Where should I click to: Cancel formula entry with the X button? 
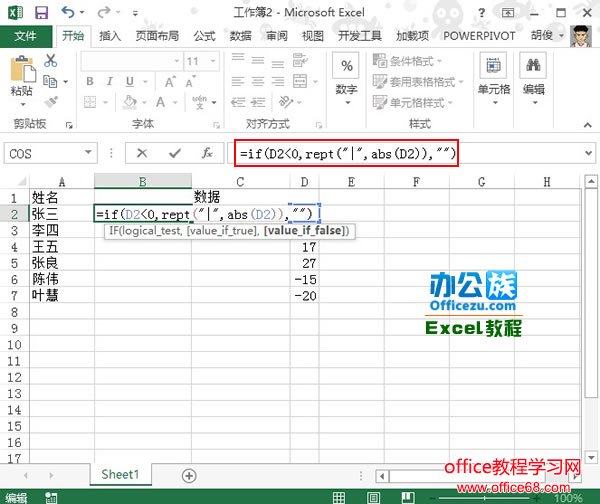click(x=142, y=153)
